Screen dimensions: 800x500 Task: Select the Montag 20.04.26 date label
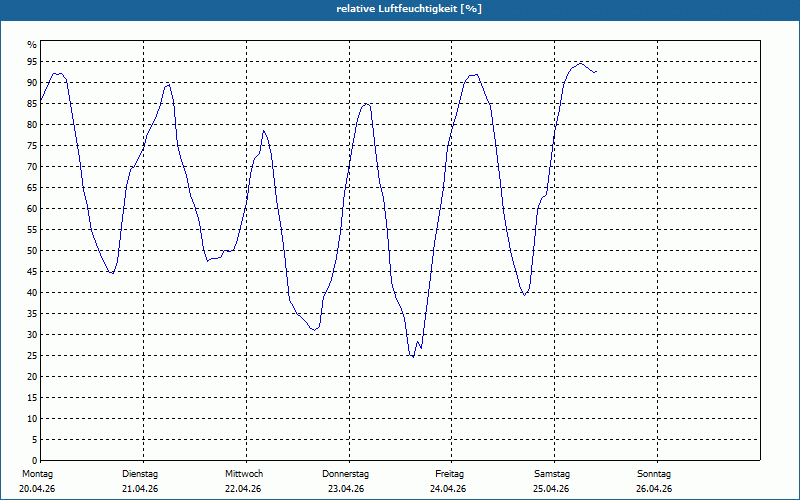click(x=37, y=481)
